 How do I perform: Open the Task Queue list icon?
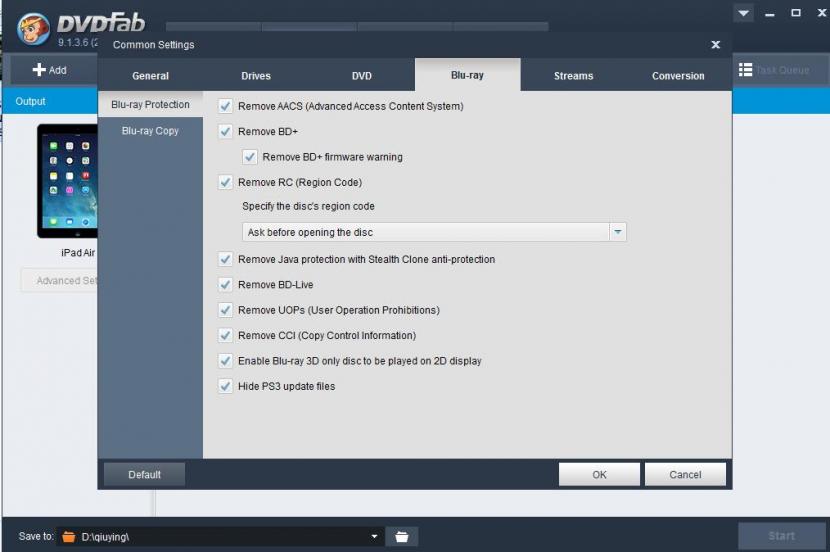[x=746, y=70]
